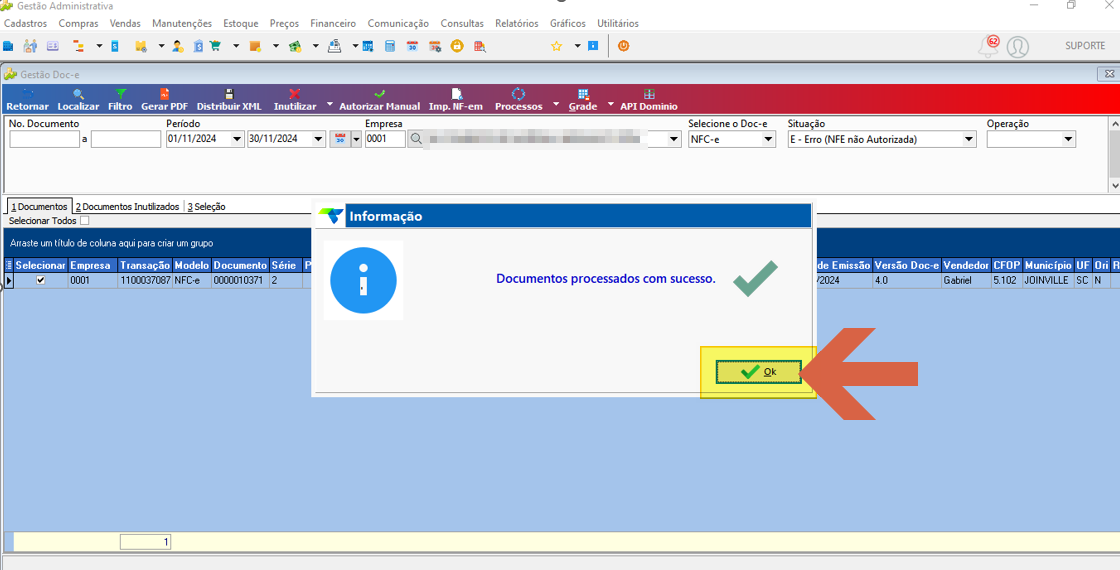This screenshot has height=570, width=1120.
Task: Open the user profile avatar icon
Action: pyautogui.click(x=1017, y=47)
